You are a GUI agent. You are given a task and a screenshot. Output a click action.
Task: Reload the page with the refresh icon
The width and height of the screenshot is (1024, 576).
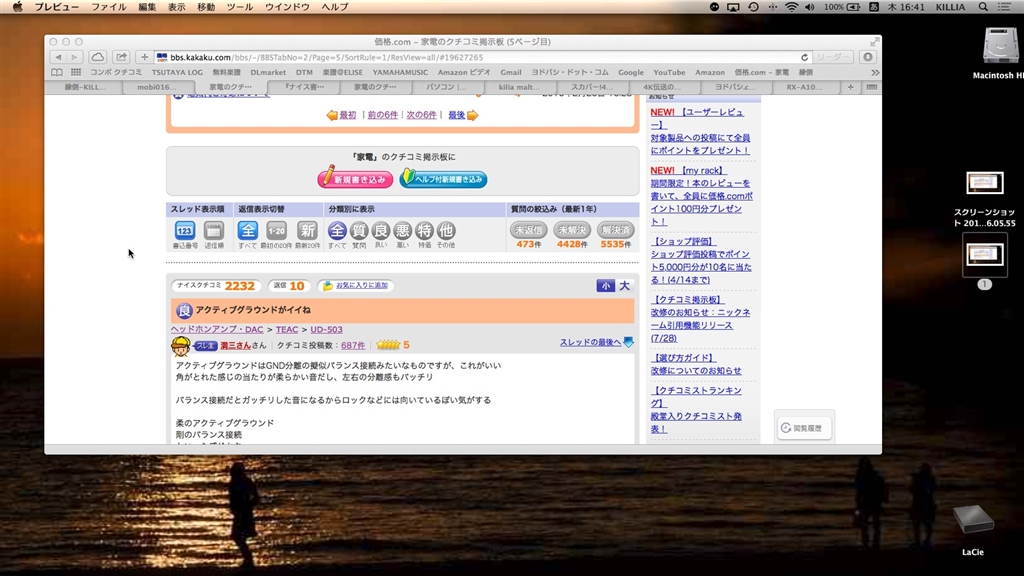click(x=805, y=57)
